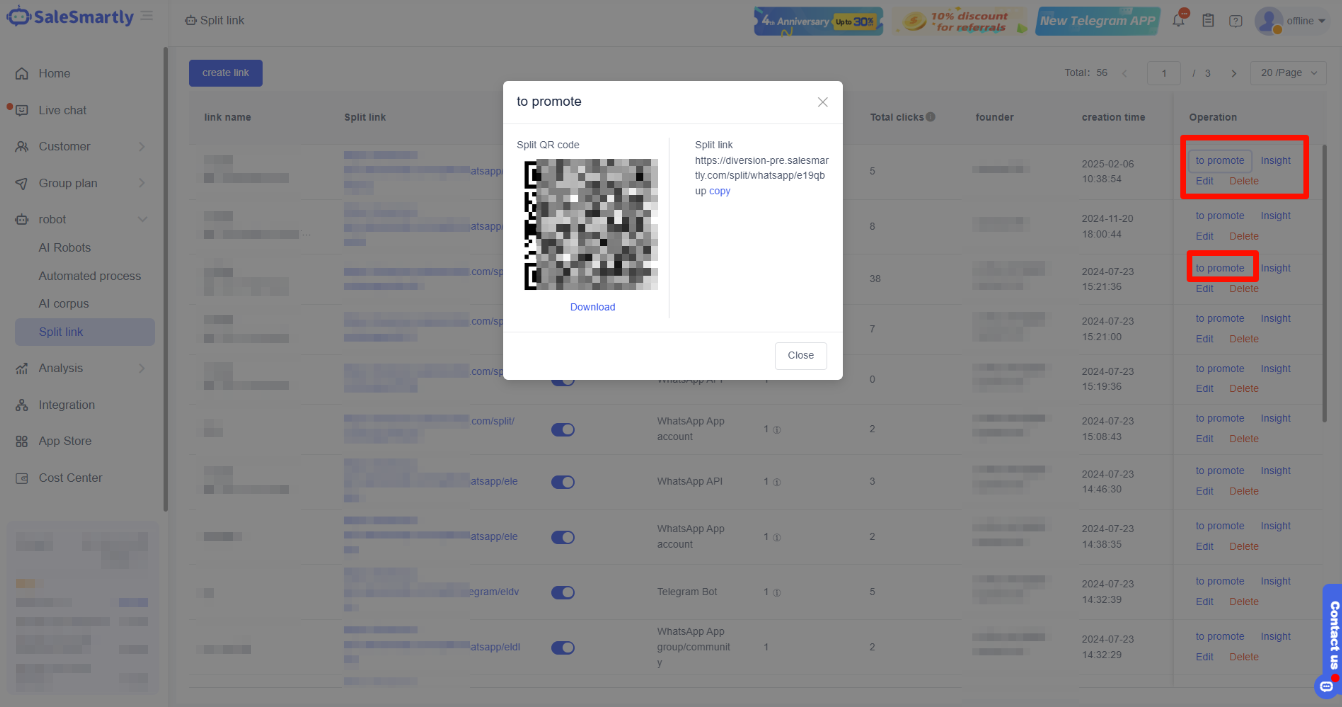Image resolution: width=1342 pixels, height=707 pixels.
Task: Toggle the switch in the 15:08:43 row
Action: (563, 429)
